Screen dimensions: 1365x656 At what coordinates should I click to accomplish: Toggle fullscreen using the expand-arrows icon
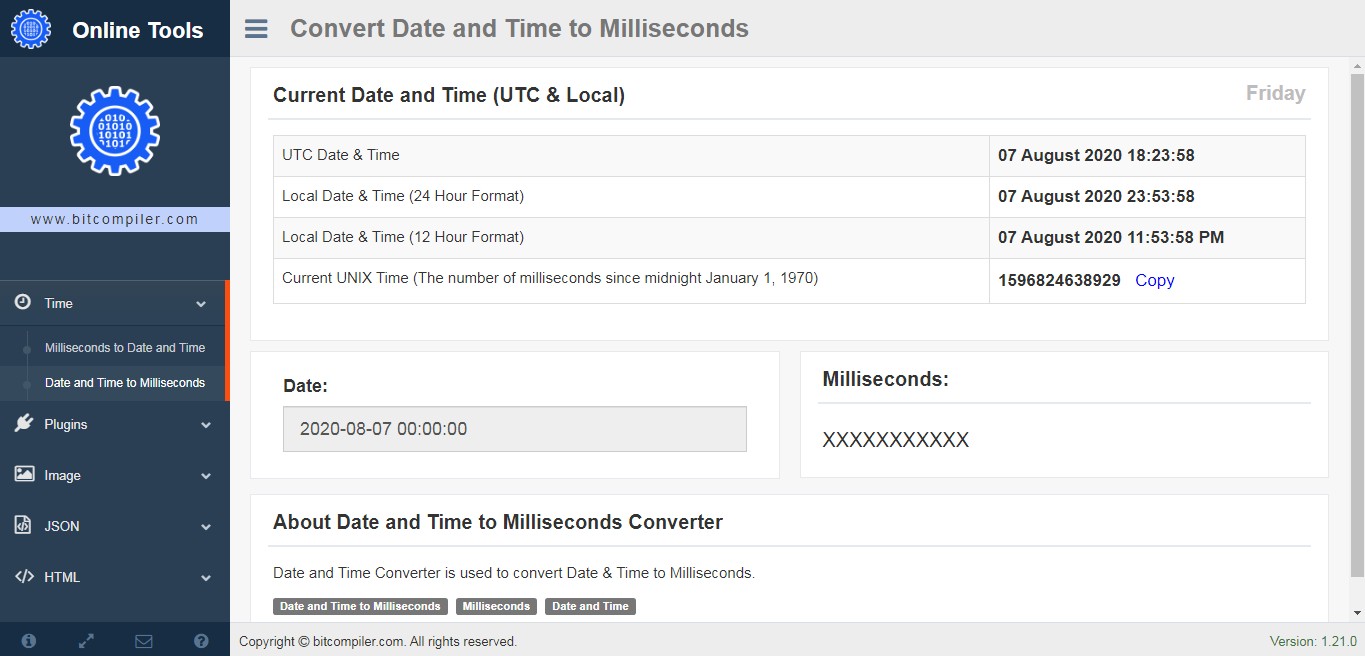pos(86,640)
